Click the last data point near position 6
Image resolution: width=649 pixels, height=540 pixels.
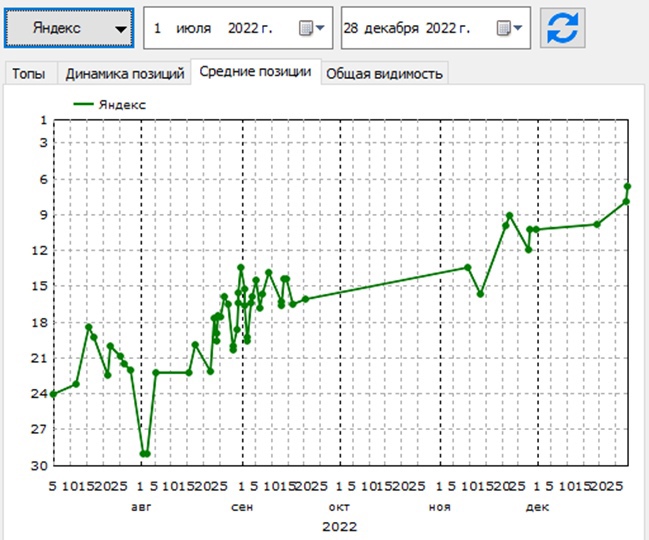pos(627,186)
